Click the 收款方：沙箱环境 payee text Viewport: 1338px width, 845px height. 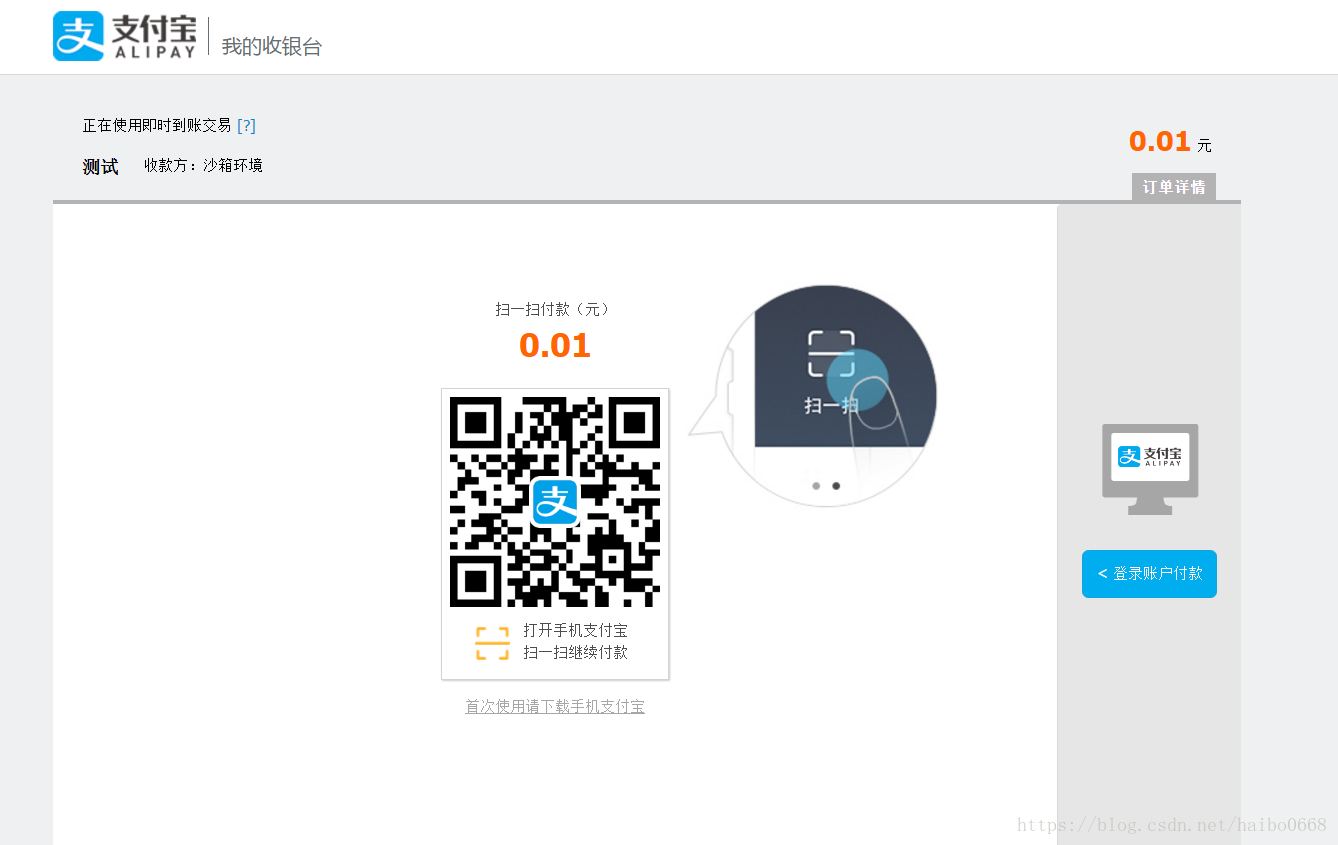(203, 165)
